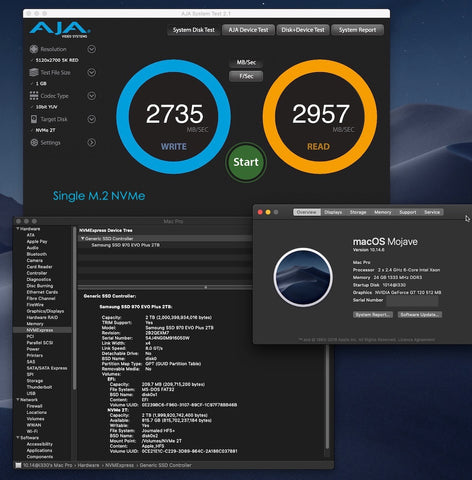Select USB in Hardware list

(31, 393)
